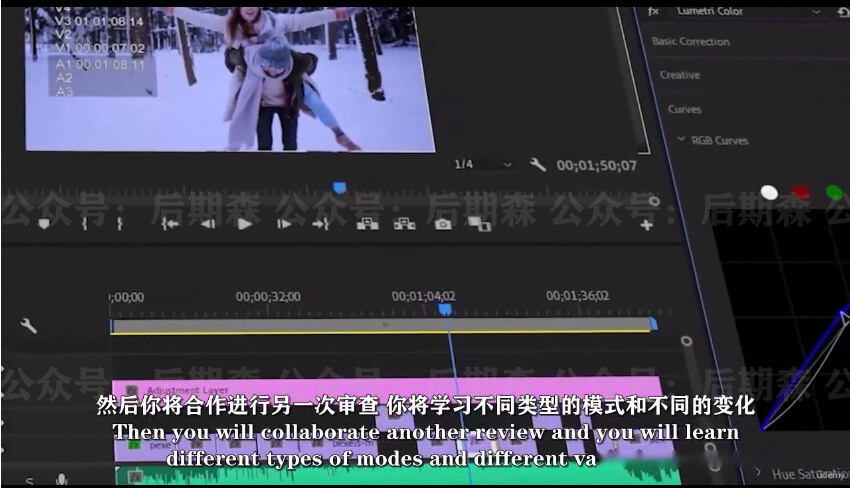Play the sequence in Program Monitor

click(x=245, y=224)
